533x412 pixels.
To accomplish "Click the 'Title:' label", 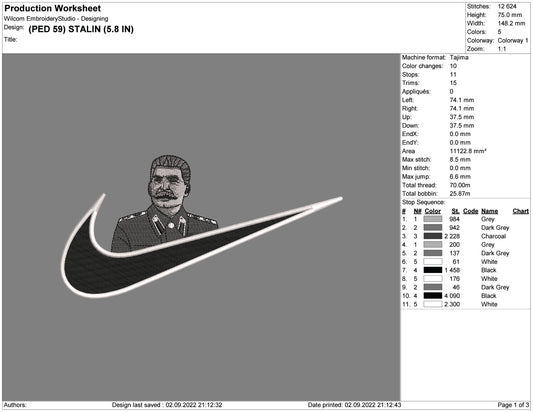I will click(x=11, y=39).
